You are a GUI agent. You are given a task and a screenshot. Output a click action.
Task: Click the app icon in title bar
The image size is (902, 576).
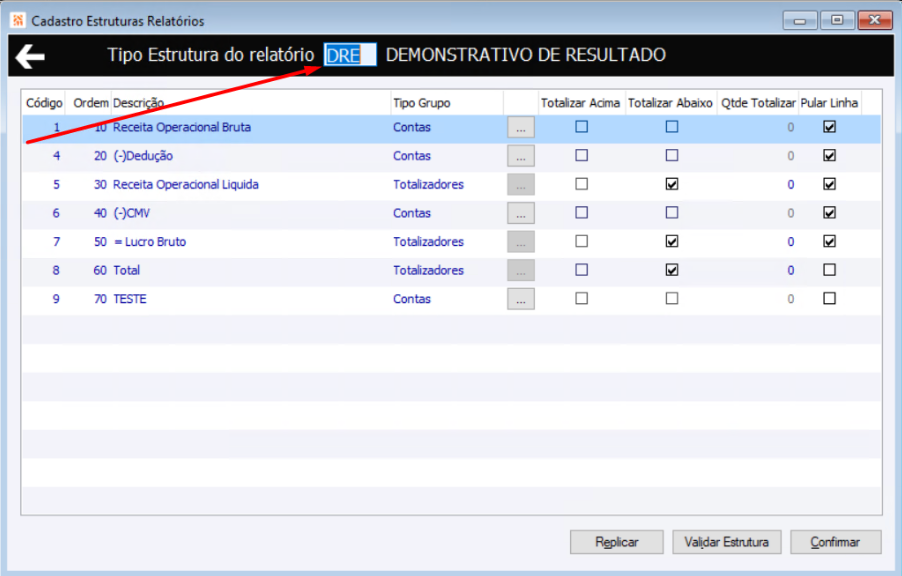coord(18,21)
